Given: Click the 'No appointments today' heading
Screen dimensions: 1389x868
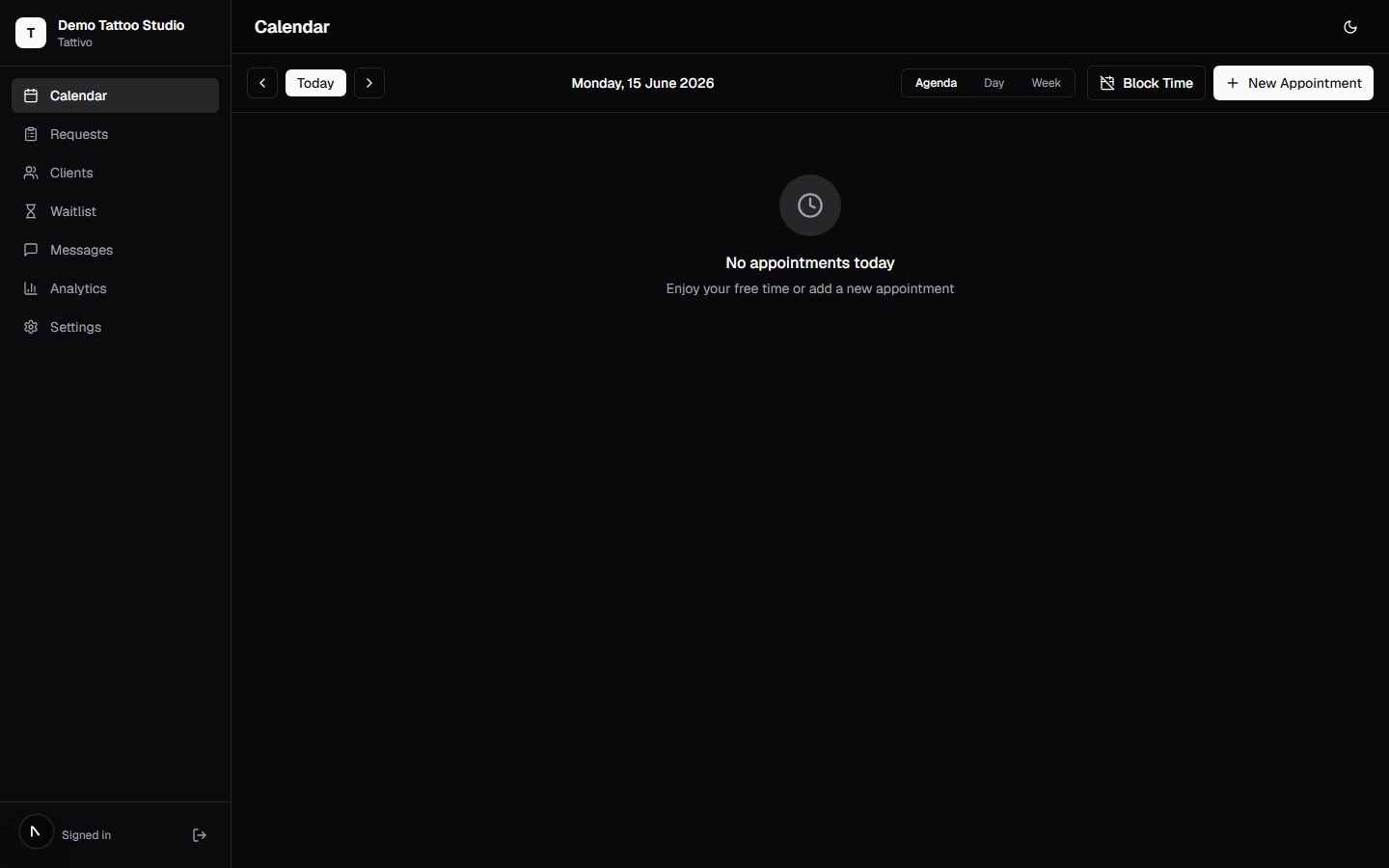Looking at the screenshot, I should tap(810, 263).
